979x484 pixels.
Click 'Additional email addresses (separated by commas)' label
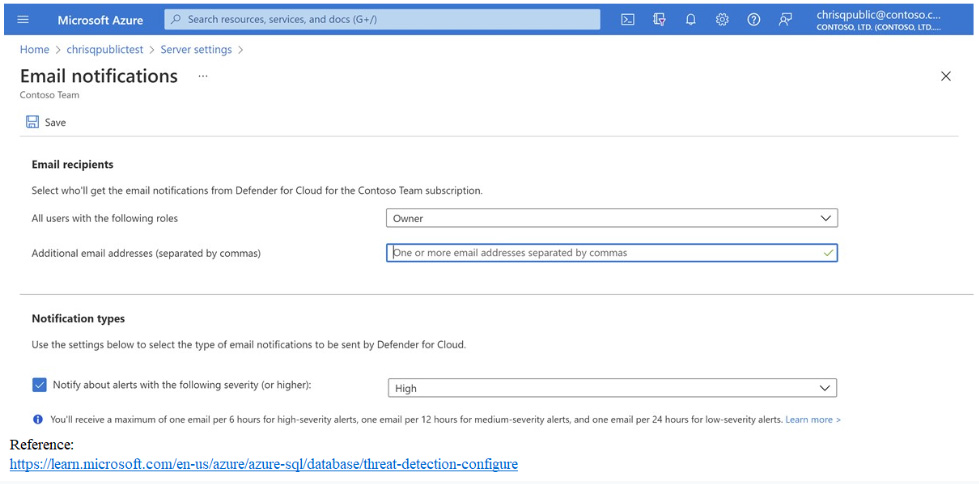[x=146, y=253]
